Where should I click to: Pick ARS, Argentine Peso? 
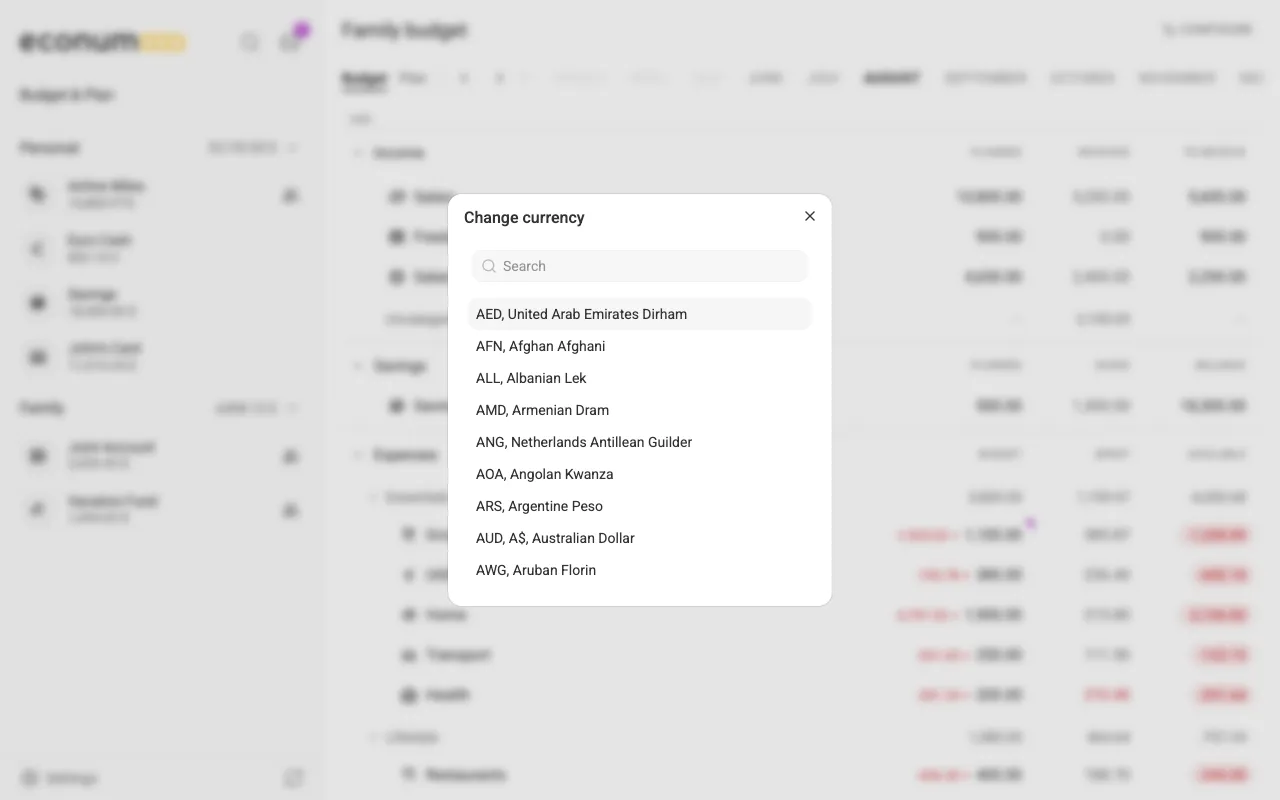click(640, 506)
